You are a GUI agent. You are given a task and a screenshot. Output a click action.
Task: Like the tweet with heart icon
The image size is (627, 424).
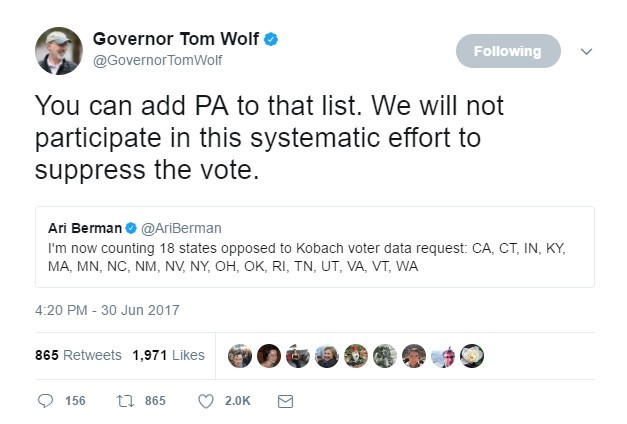(x=205, y=401)
